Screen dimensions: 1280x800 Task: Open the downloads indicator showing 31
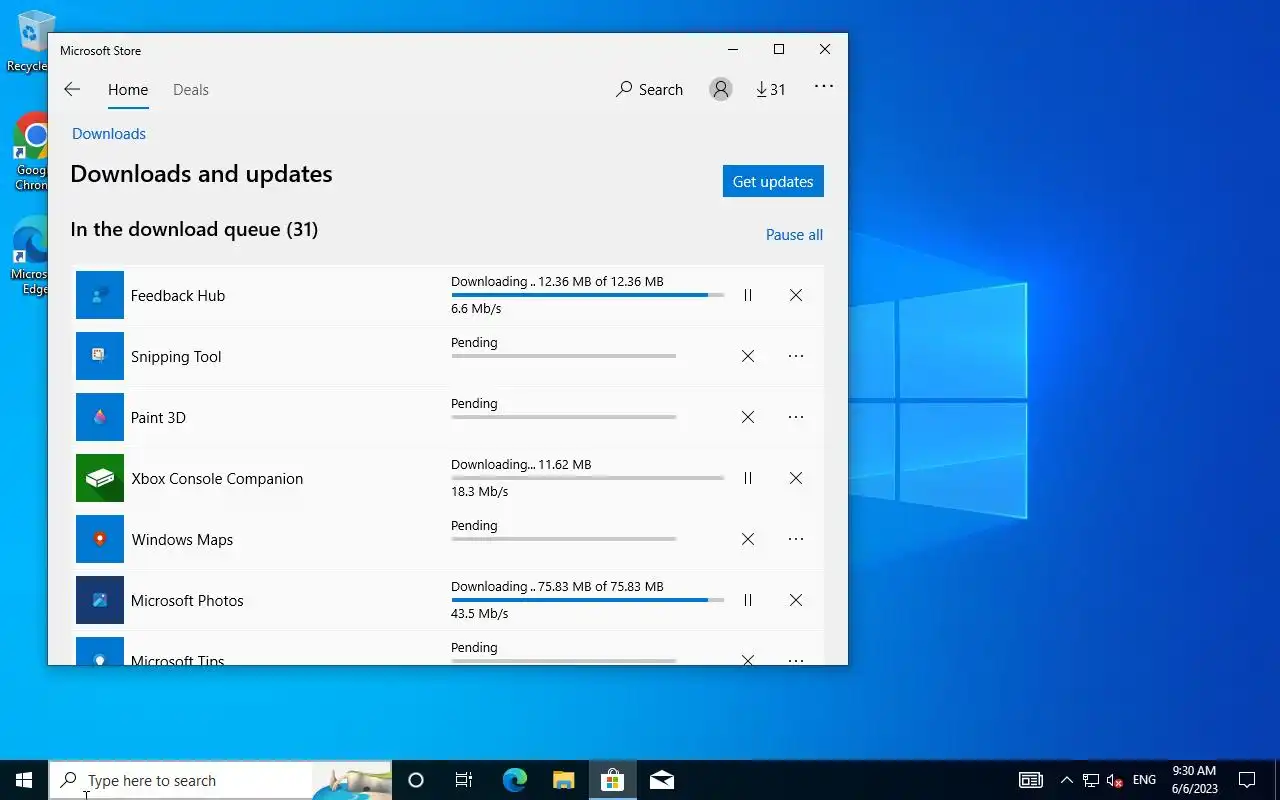tap(771, 89)
